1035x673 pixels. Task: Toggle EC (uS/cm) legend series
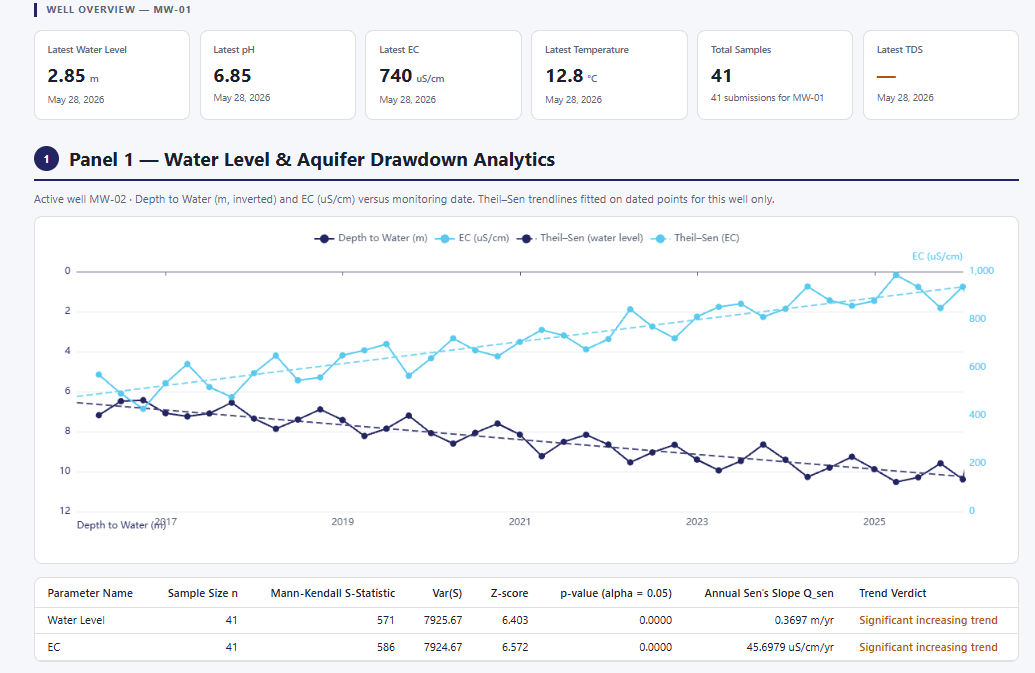(x=473, y=238)
